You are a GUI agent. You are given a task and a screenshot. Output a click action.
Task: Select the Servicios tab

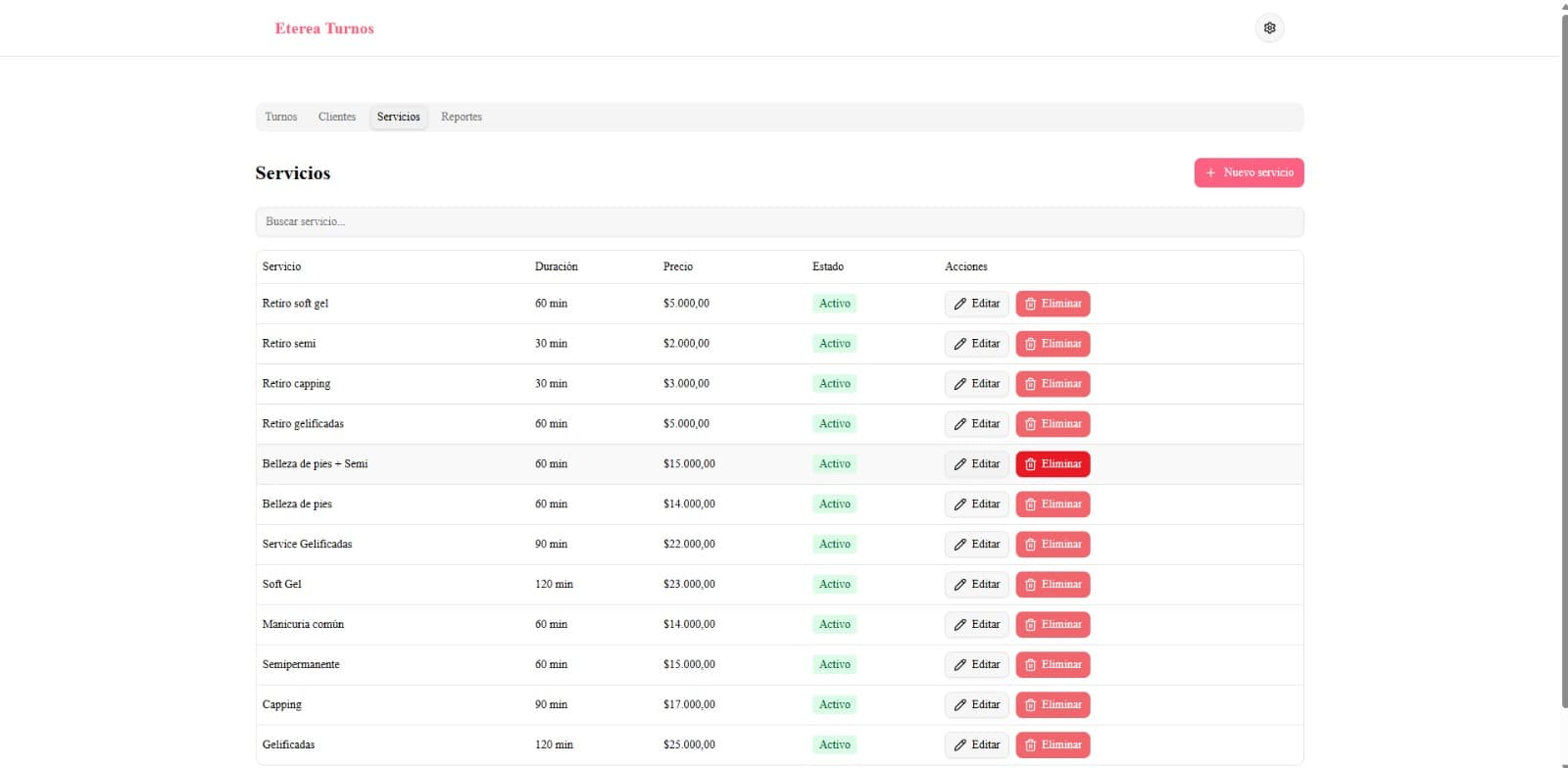(399, 117)
